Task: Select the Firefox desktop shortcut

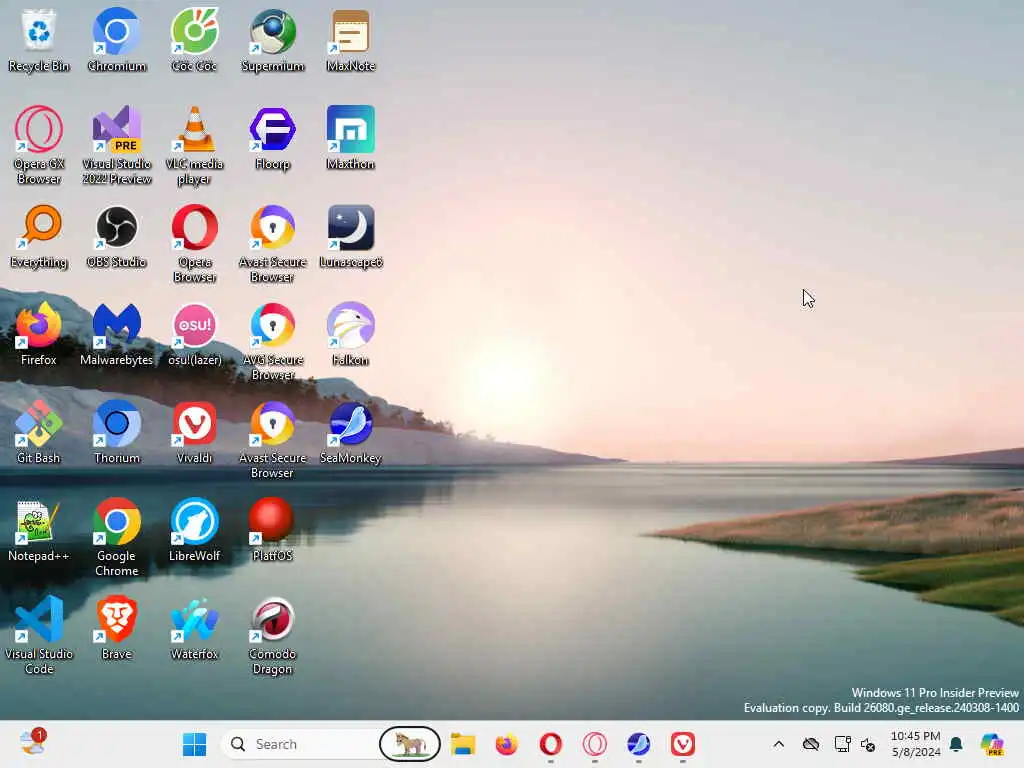Action: click(x=39, y=334)
